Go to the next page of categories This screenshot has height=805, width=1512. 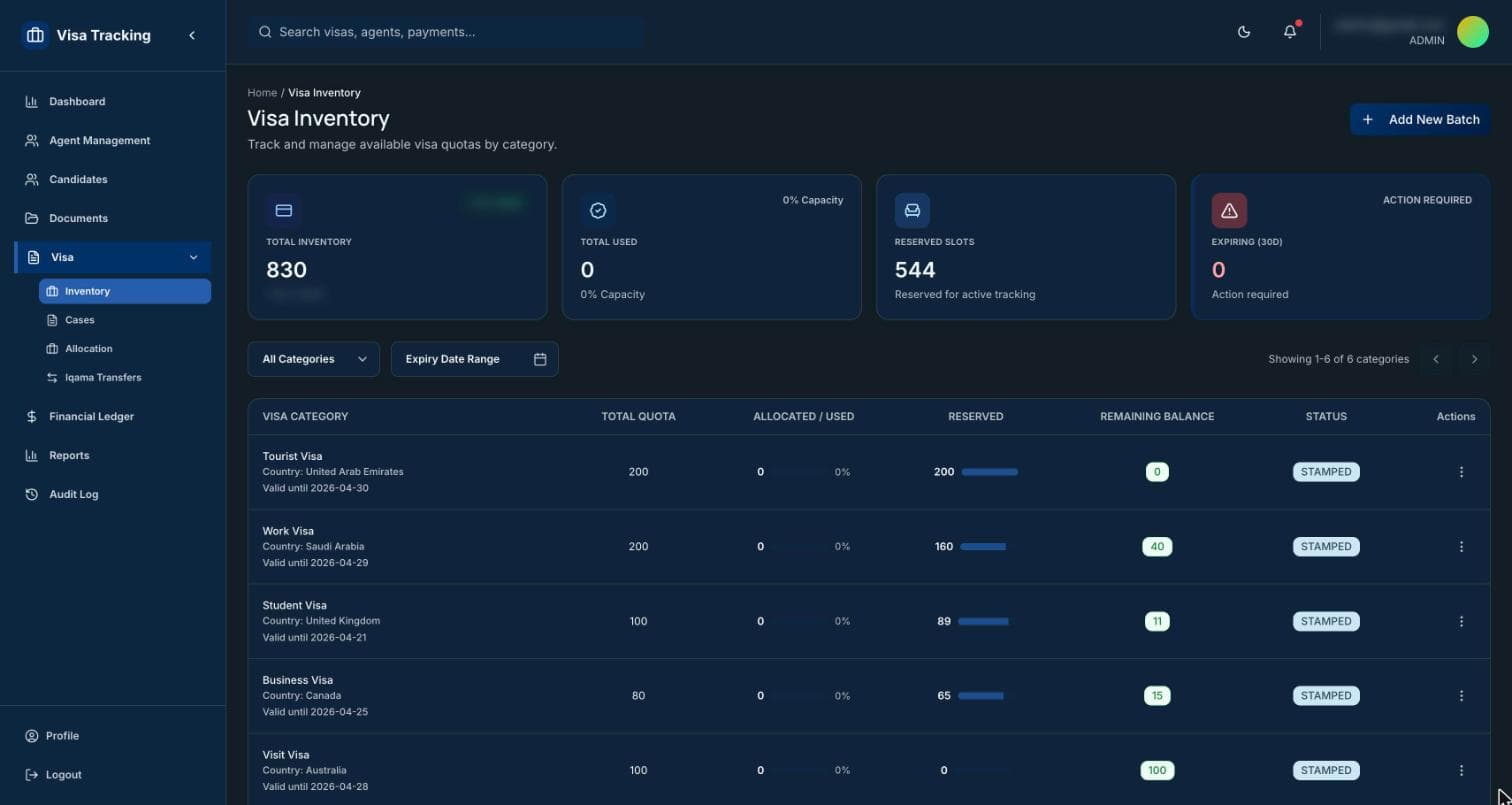tap(1474, 359)
